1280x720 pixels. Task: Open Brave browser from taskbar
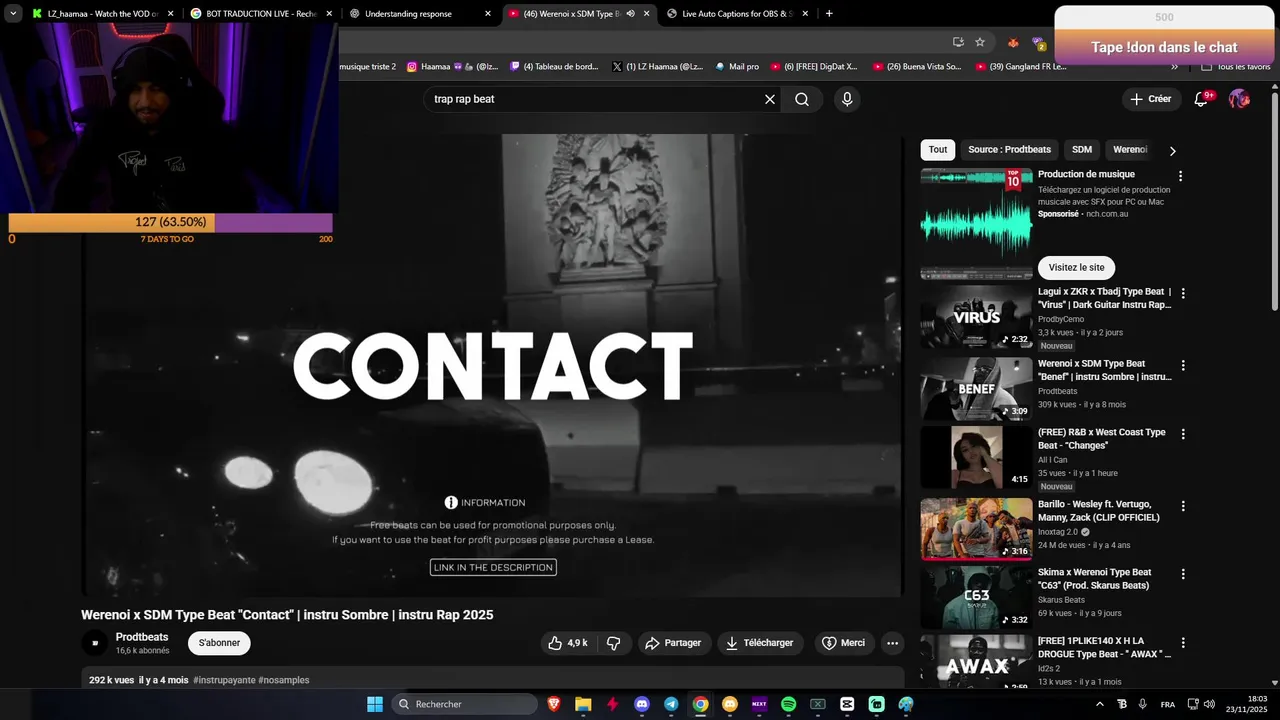(x=554, y=704)
